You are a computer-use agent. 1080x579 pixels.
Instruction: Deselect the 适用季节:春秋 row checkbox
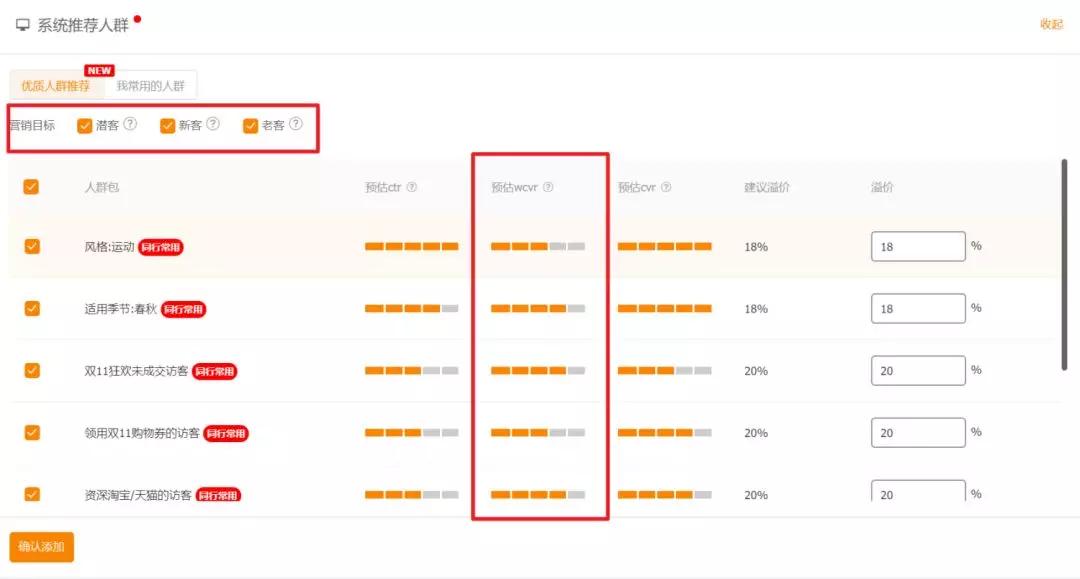(32, 308)
